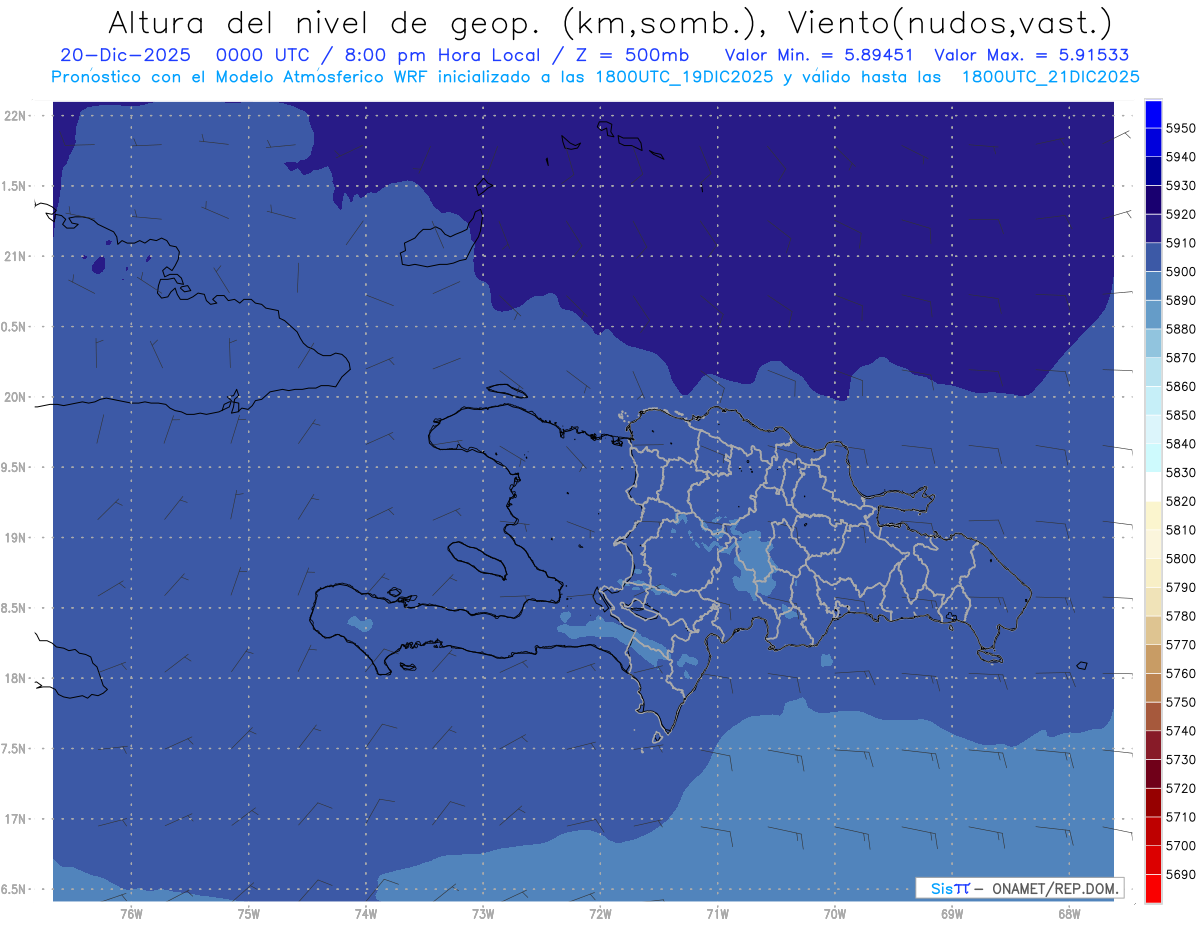Click the '5780' color scale value
This screenshot has height=927, width=1200.
coord(1181,616)
